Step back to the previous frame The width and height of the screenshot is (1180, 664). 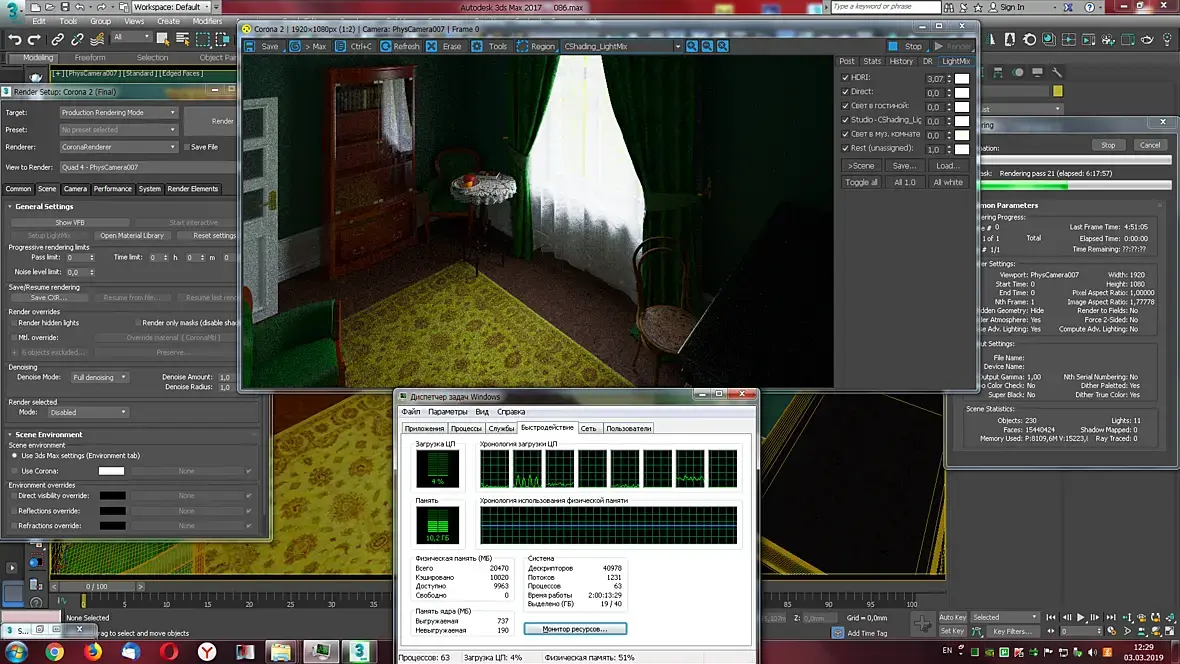[1066, 617]
